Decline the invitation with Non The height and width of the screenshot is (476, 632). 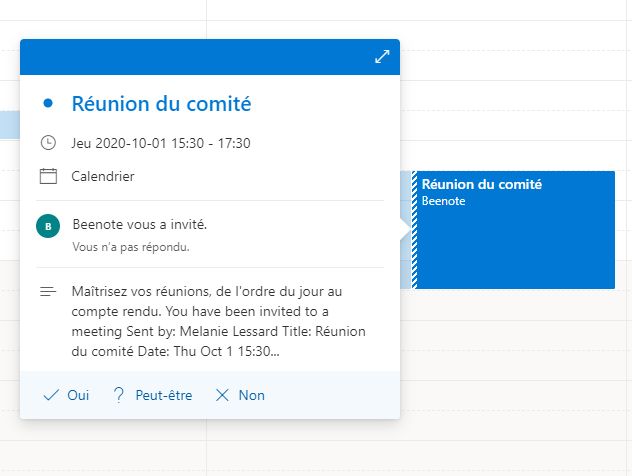(x=240, y=395)
